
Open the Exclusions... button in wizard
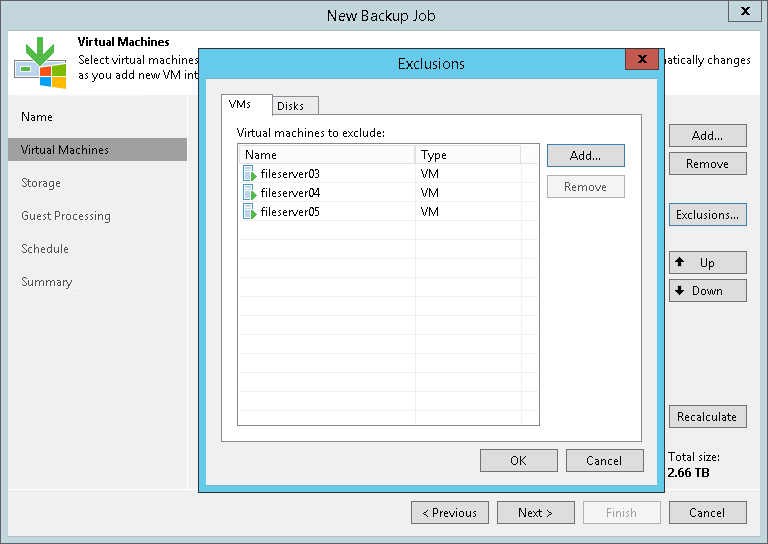pos(708,214)
